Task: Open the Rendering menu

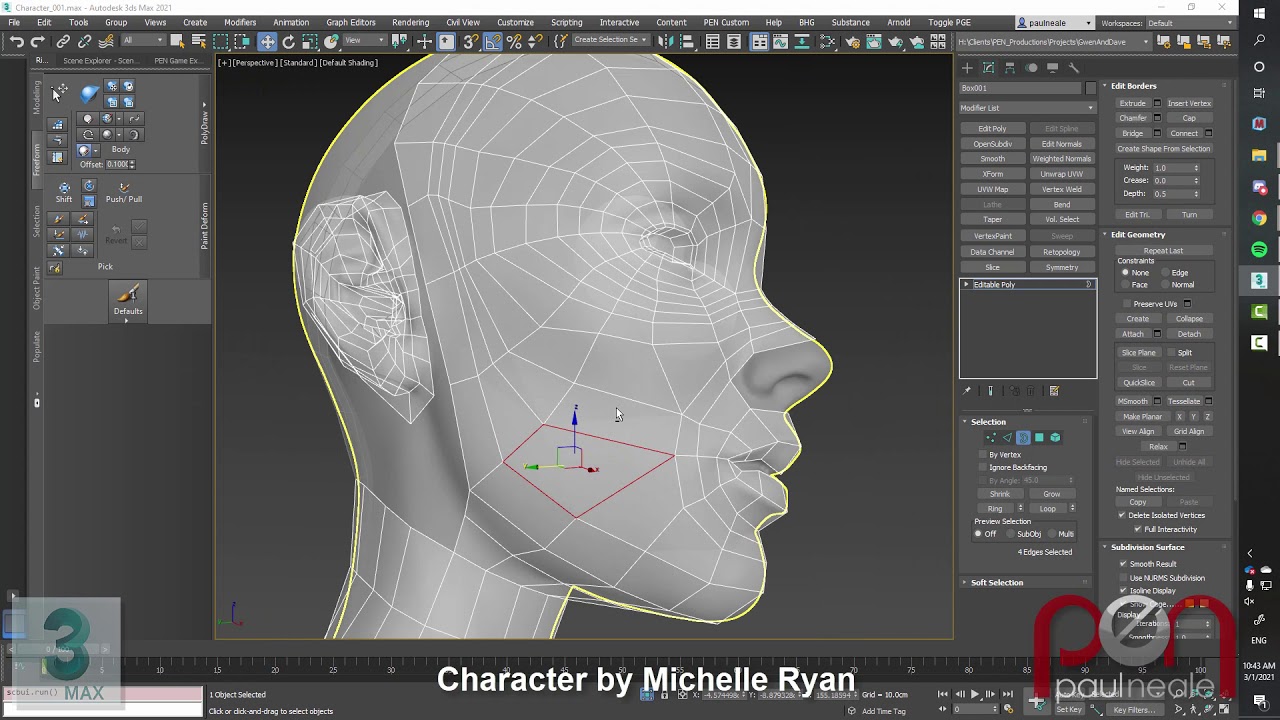Action: pyautogui.click(x=410, y=22)
